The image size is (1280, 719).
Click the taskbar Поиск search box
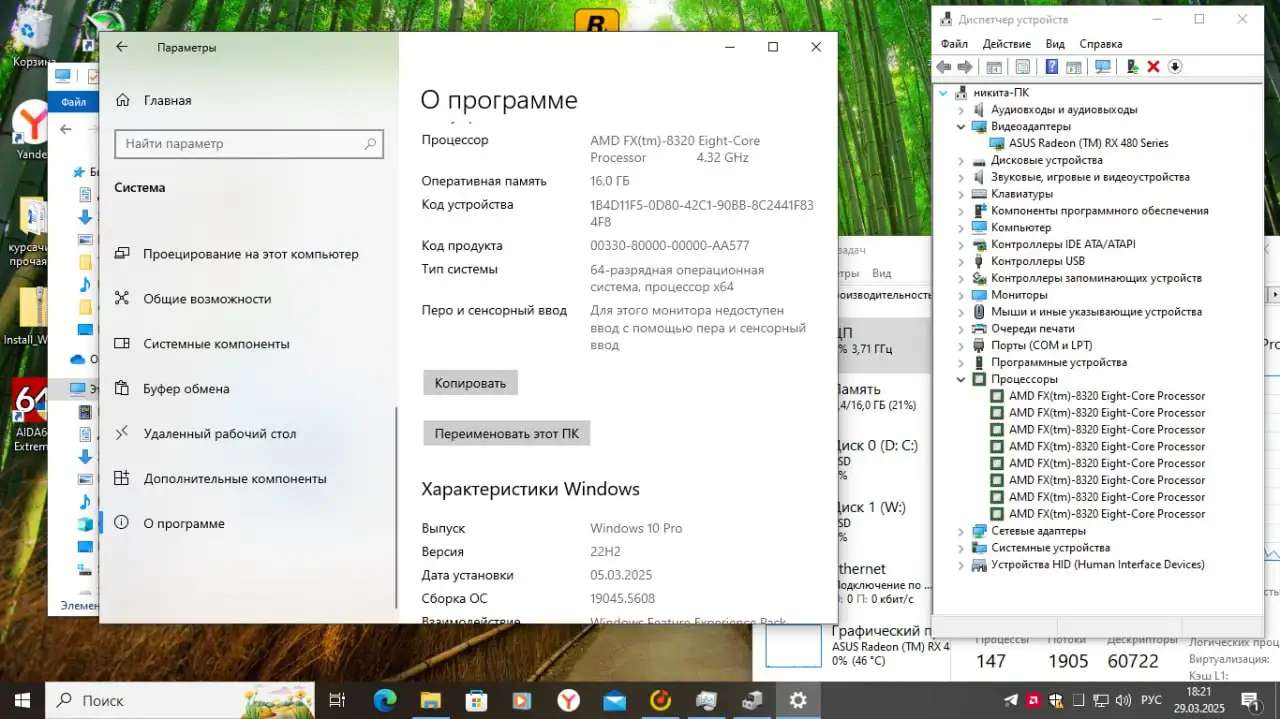coord(181,700)
